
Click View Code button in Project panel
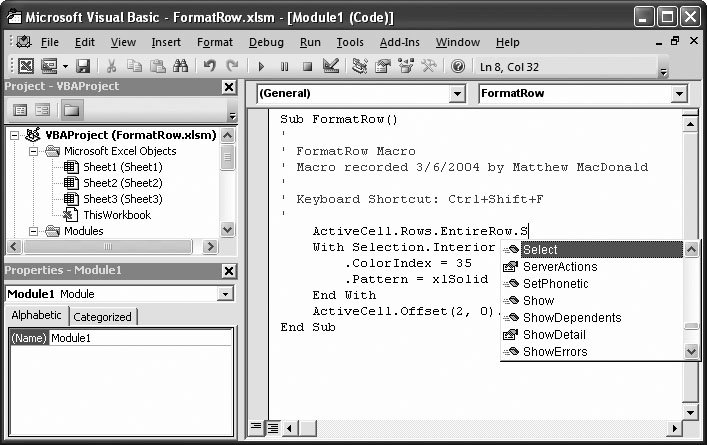click(x=20, y=110)
